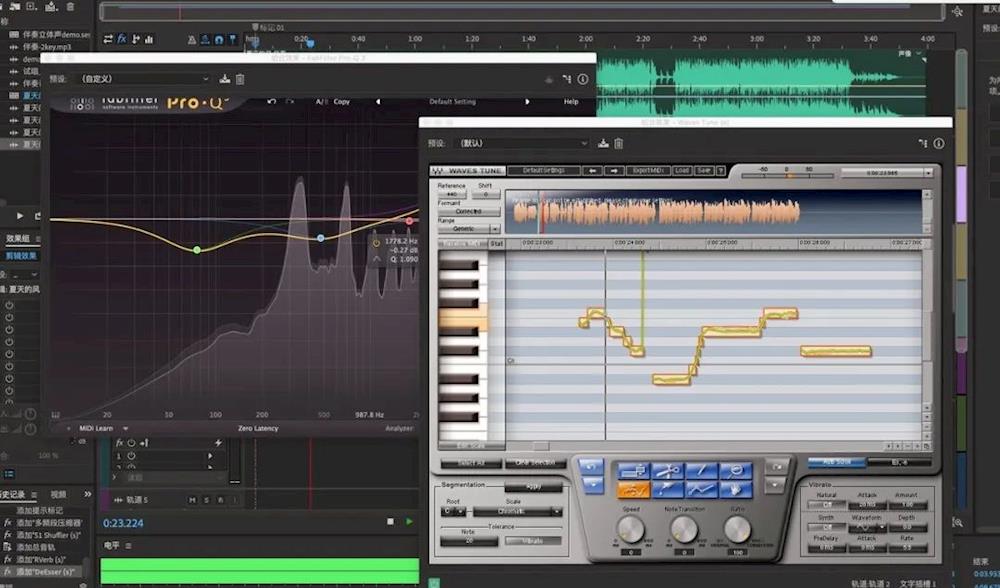Click the Ratio knob in Waves Tune
This screenshot has height=588, width=1000.
click(x=737, y=529)
